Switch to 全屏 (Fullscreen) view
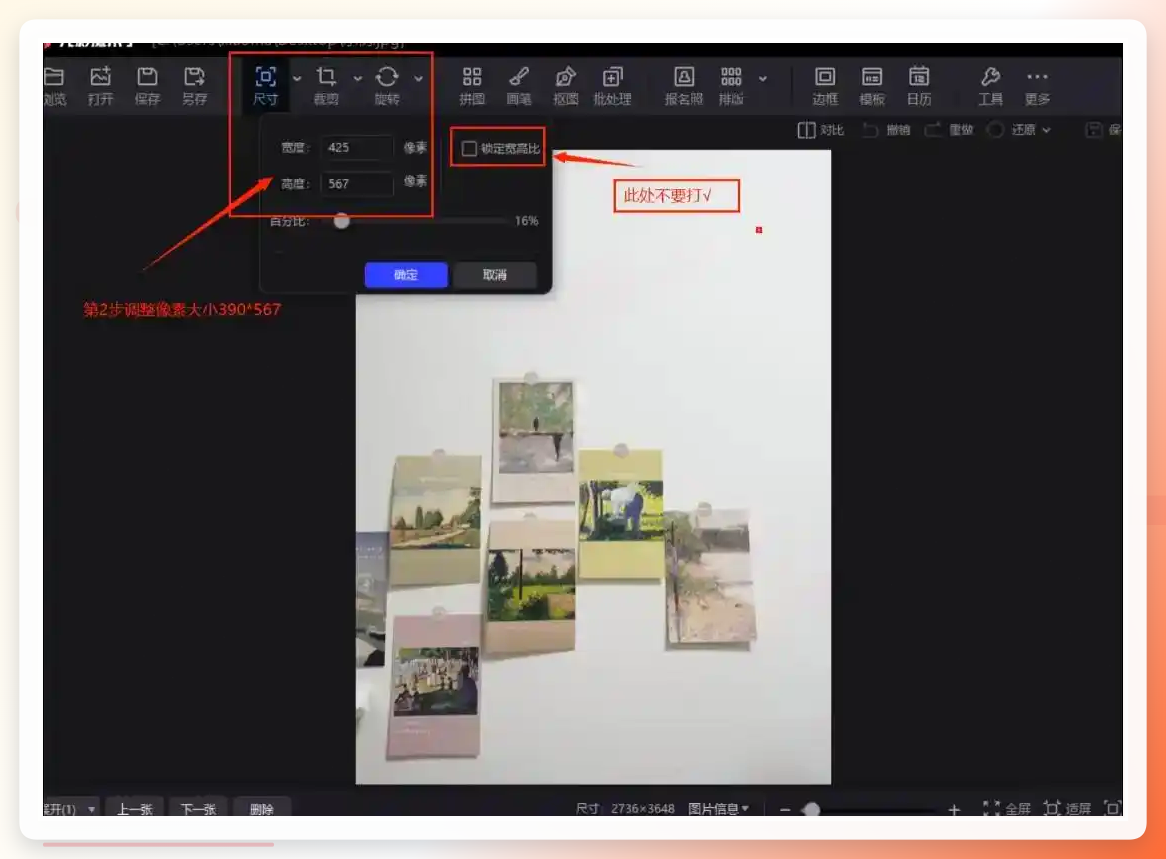 pyautogui.click(x=1007, y=808)
